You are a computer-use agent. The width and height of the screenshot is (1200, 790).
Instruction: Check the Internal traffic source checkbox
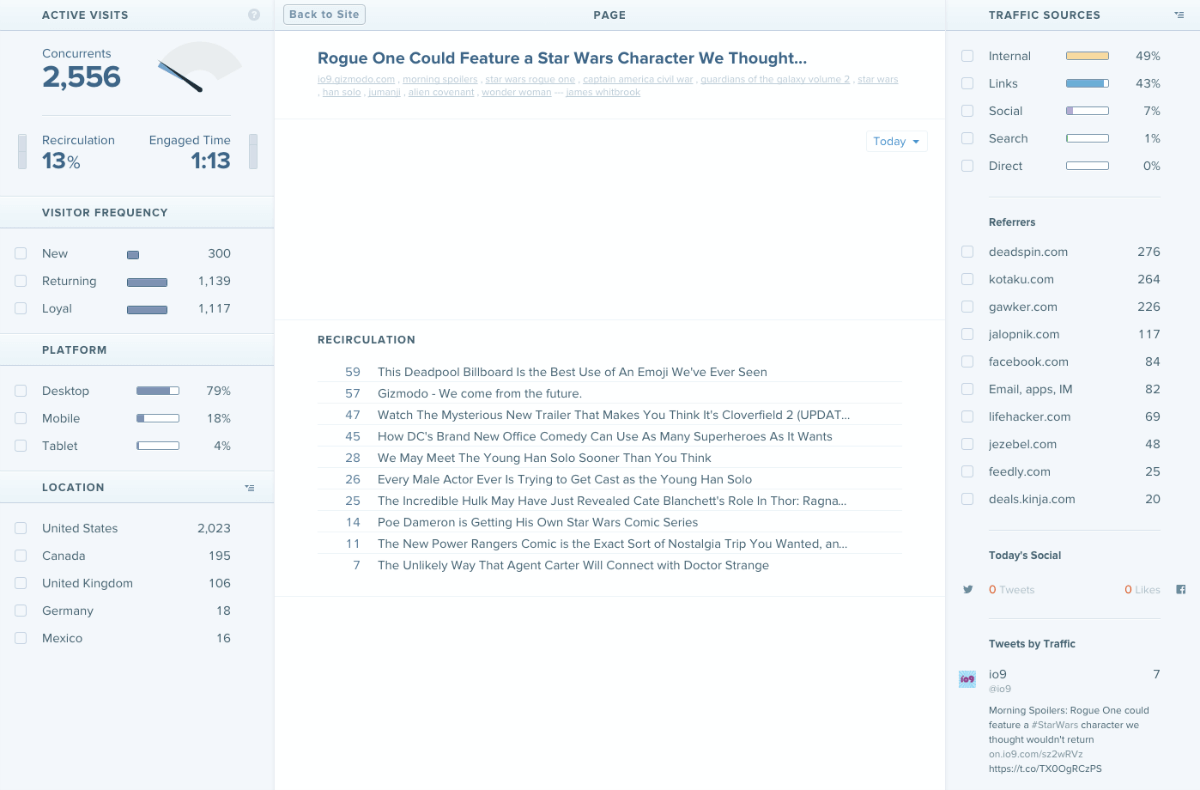click(x=967, y=56)
